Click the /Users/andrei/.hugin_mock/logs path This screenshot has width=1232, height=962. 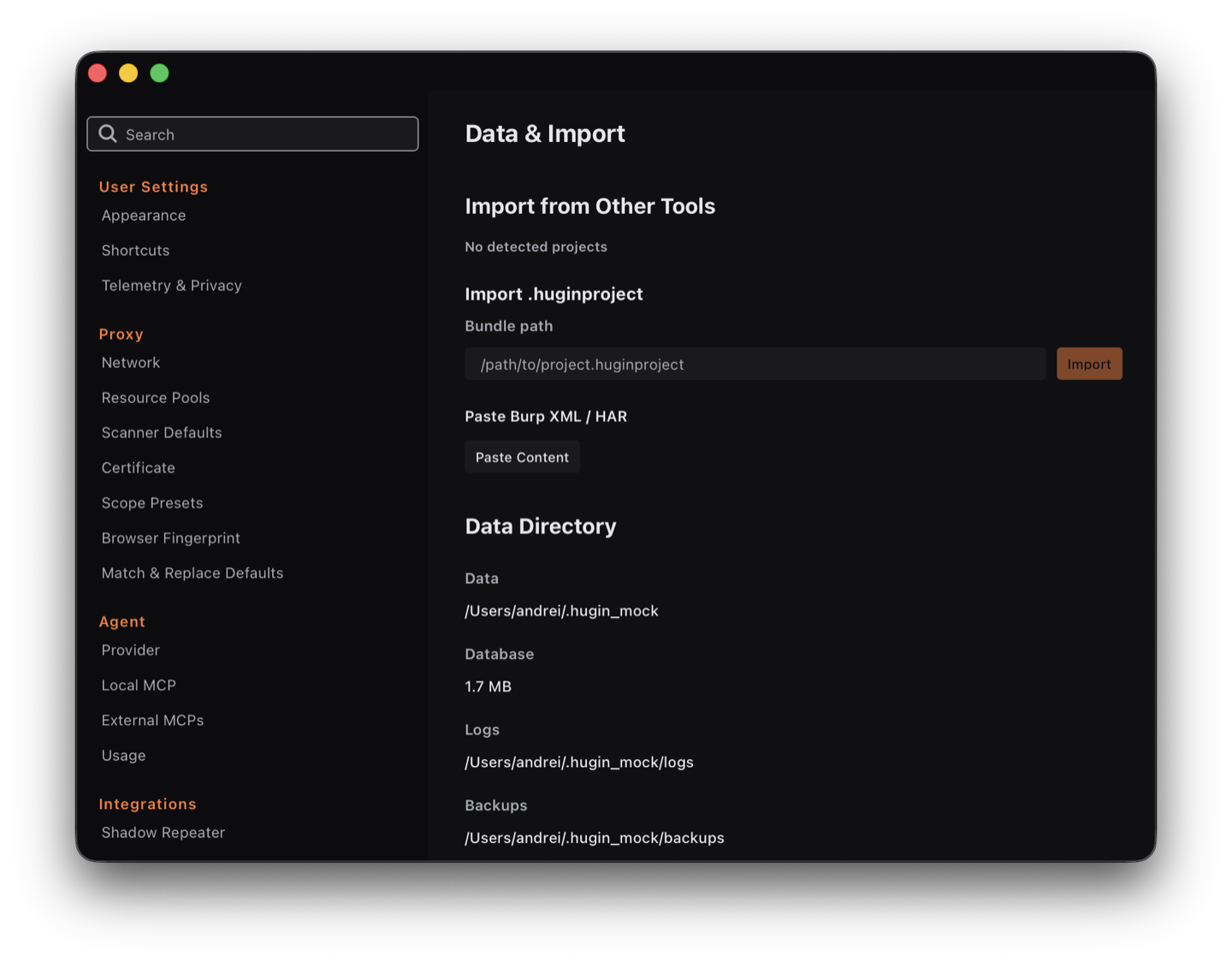pyautogui.click(x=579, y=763)
